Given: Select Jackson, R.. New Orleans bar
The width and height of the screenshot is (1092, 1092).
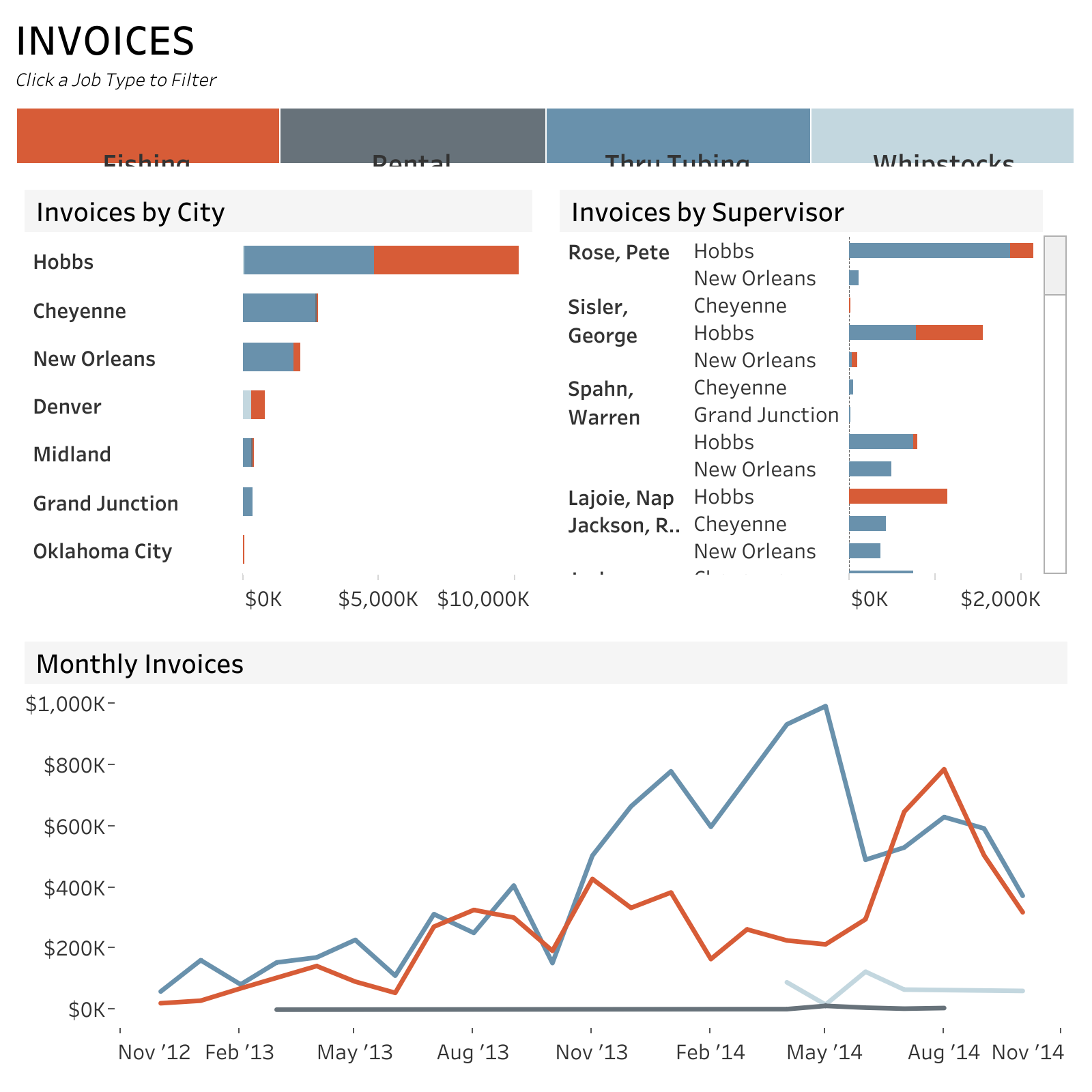Looking at the screenshot, I should (x=865, y=551).
